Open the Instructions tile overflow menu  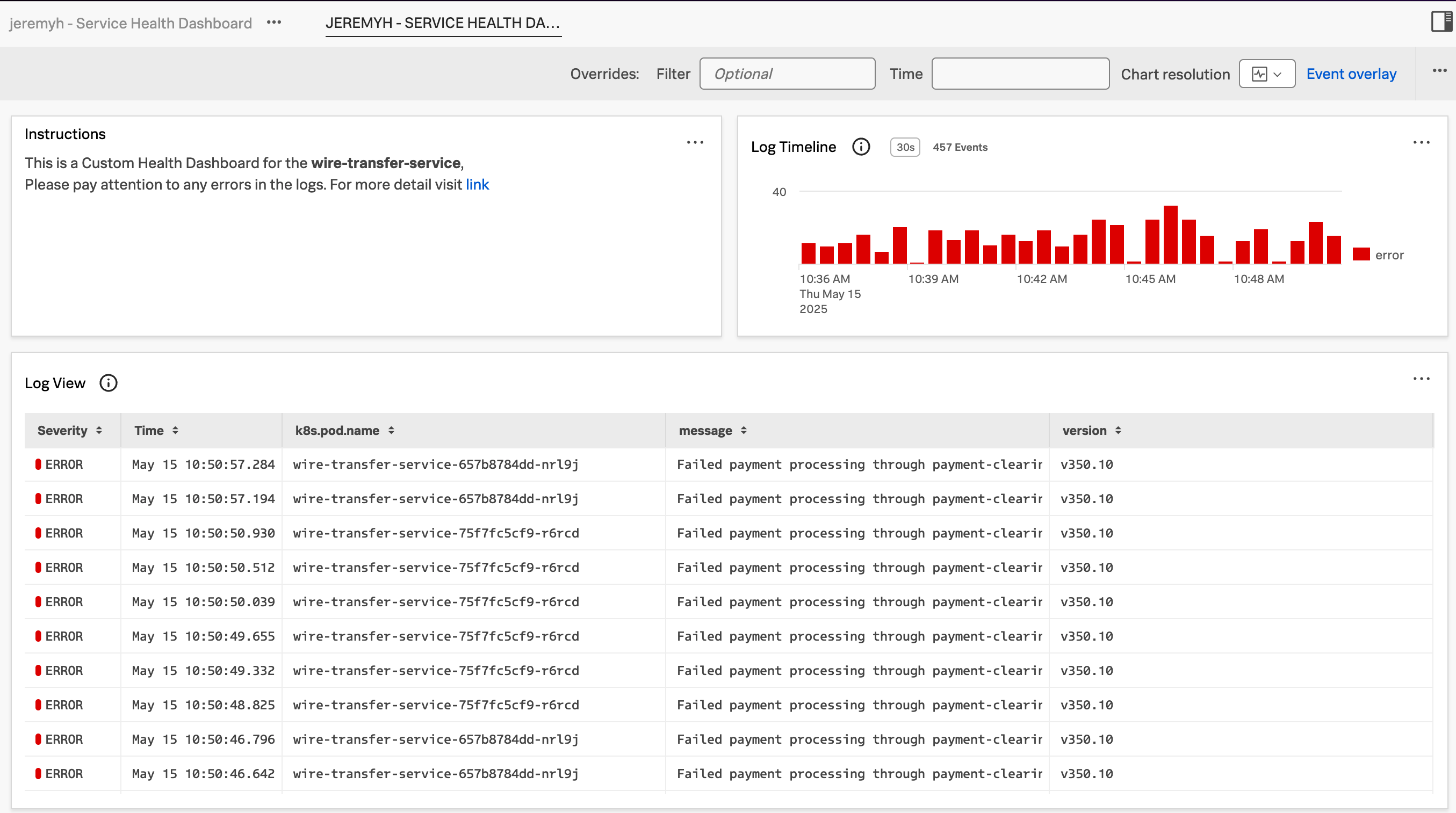tap(695, 142)
